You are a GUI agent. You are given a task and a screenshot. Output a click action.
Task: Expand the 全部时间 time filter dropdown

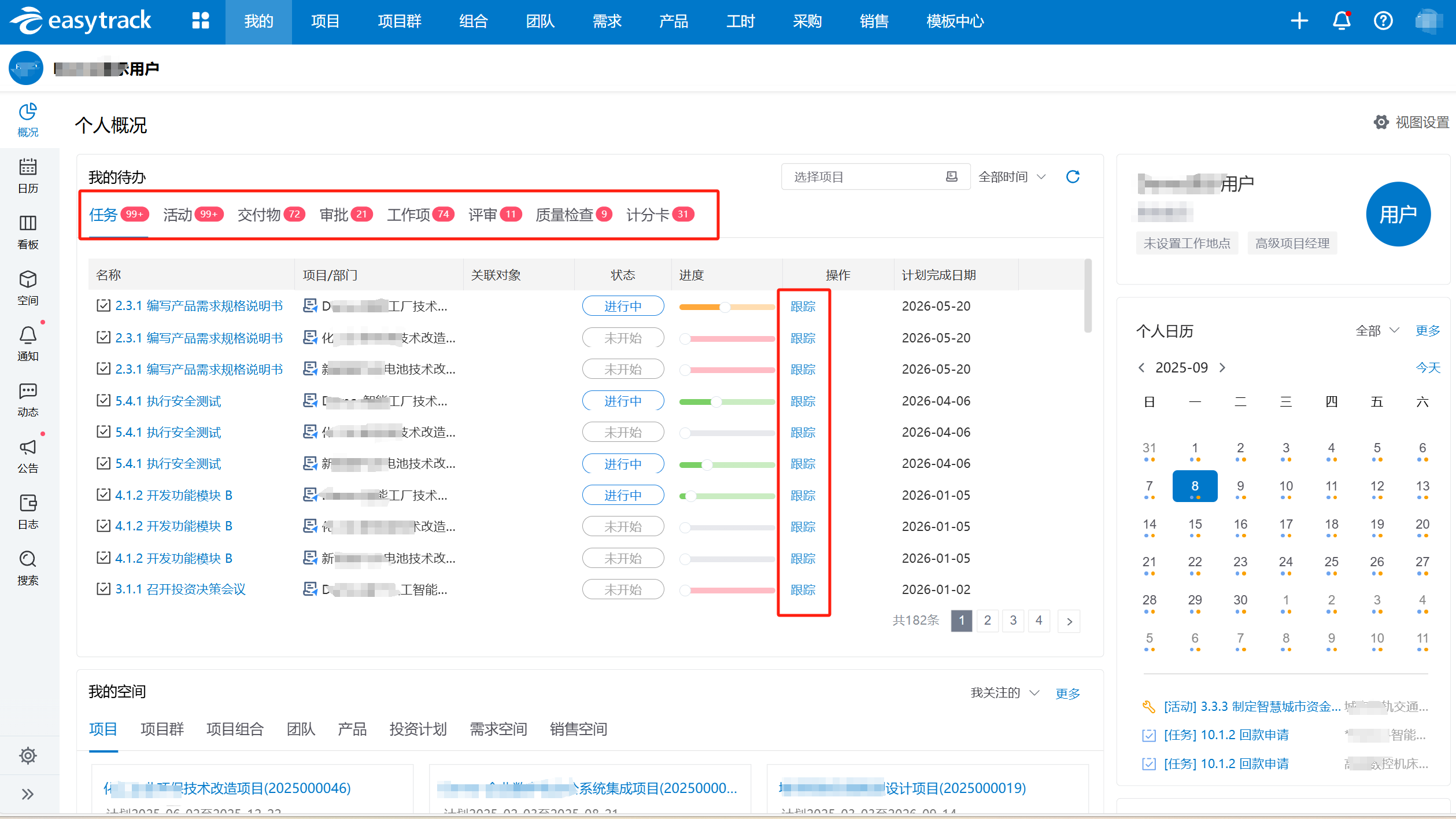click(1012, 176)
